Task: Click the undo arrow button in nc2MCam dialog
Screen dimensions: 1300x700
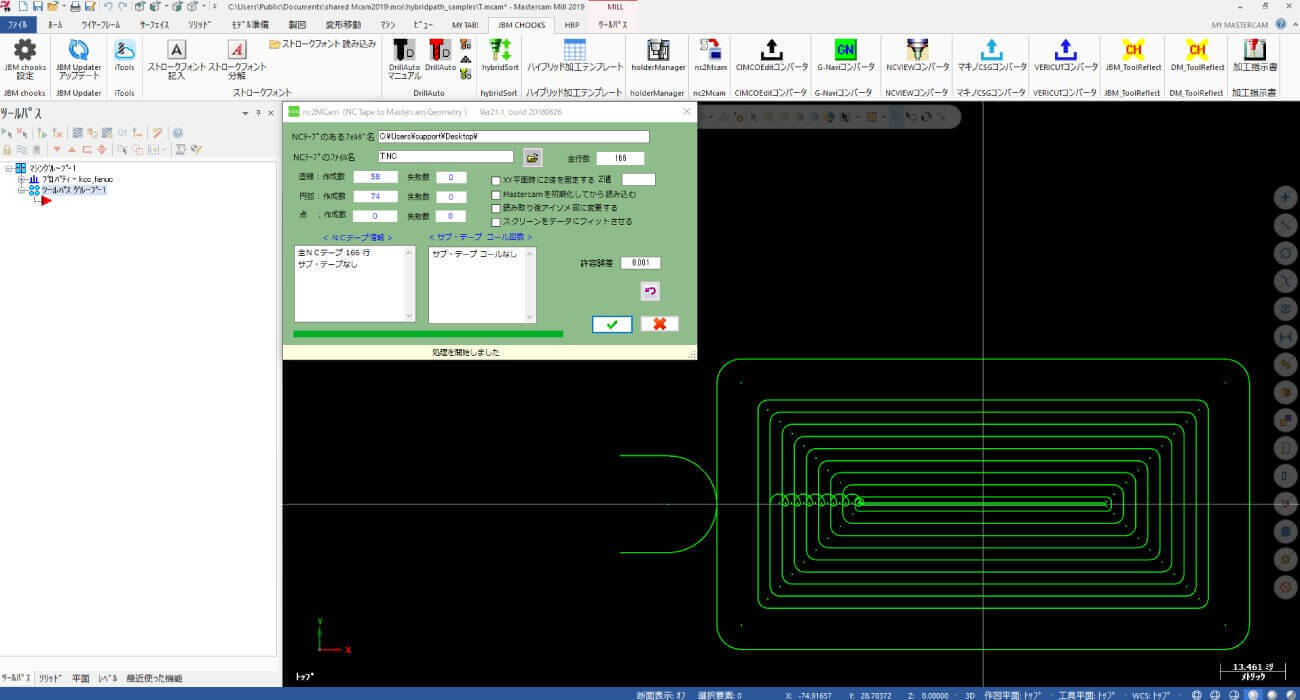Action: click(650, 291)
